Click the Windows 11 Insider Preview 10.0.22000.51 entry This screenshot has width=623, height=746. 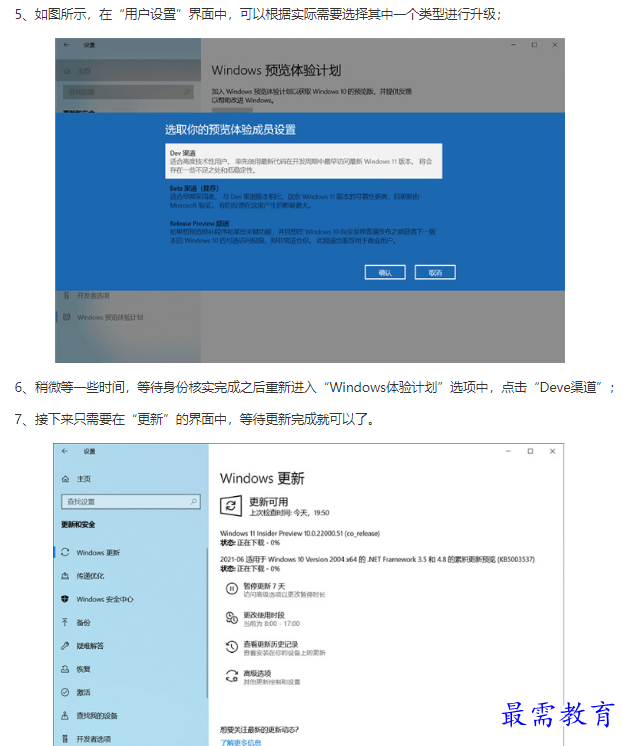(x=300, y=533)
